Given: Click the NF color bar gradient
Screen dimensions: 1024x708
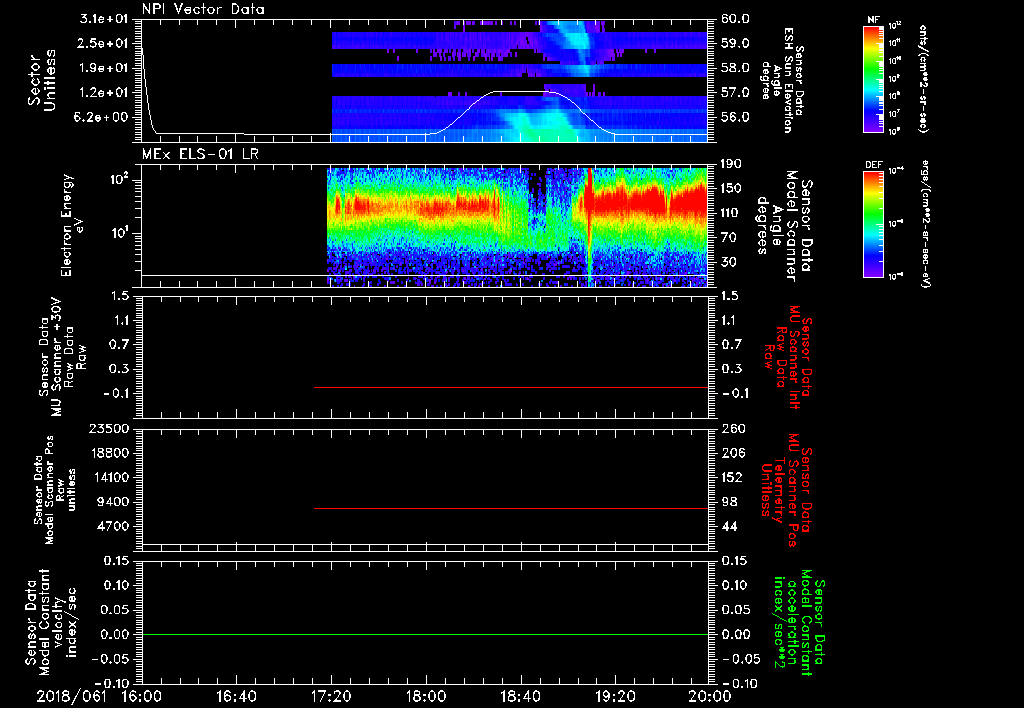Looking at the screenshot, I should [874, 78].
